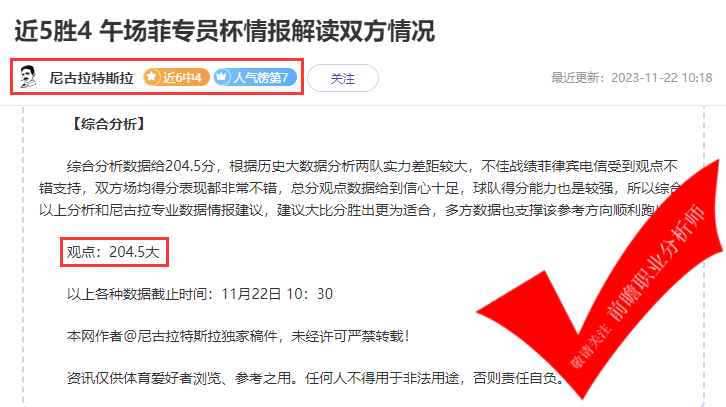This screenshot has height=407, width=726.
Task: Select the 近6中4 orange badge
Action: click(x=176, y=77)
